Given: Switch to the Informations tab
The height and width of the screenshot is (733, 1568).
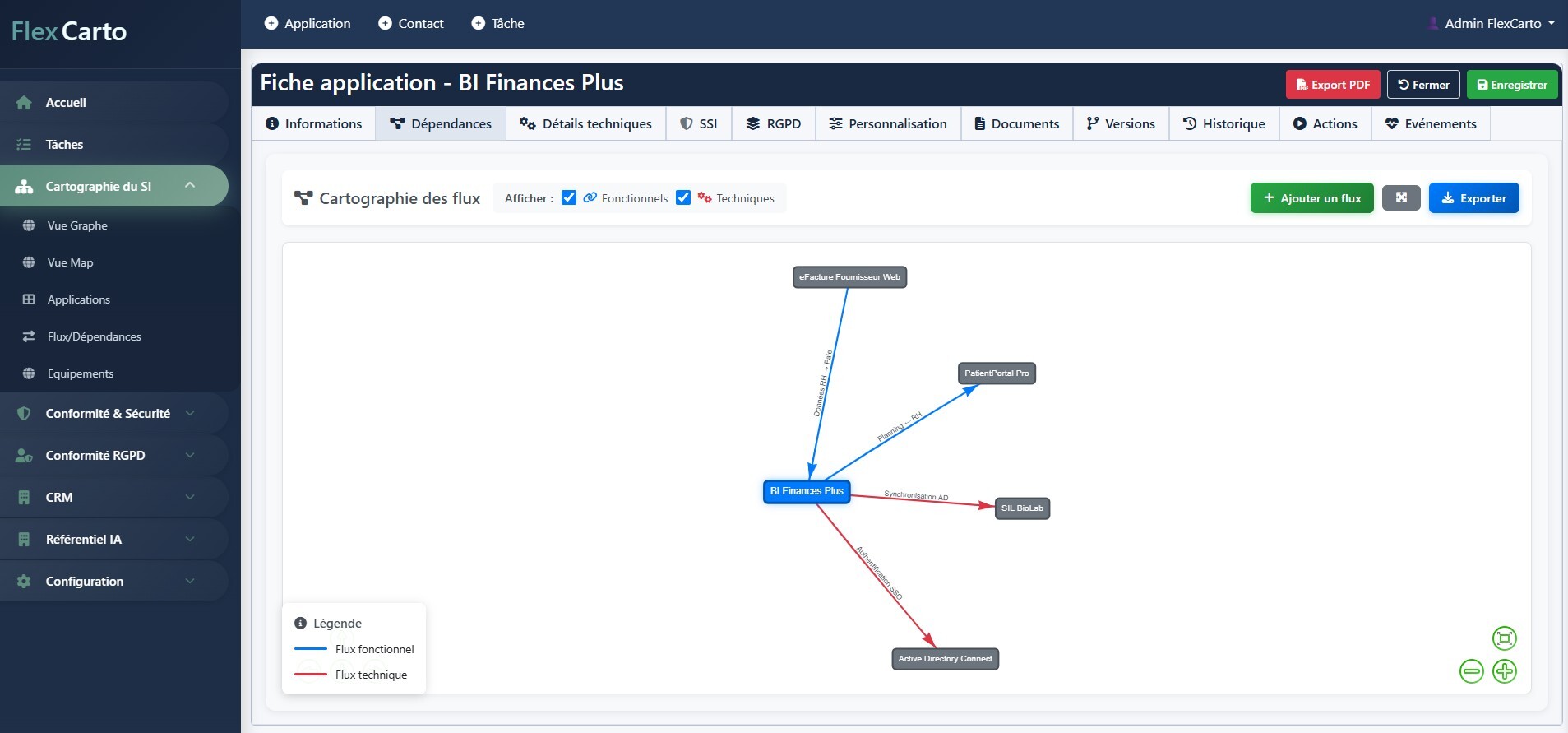Looking at the screenshot, I should [313, 123].
